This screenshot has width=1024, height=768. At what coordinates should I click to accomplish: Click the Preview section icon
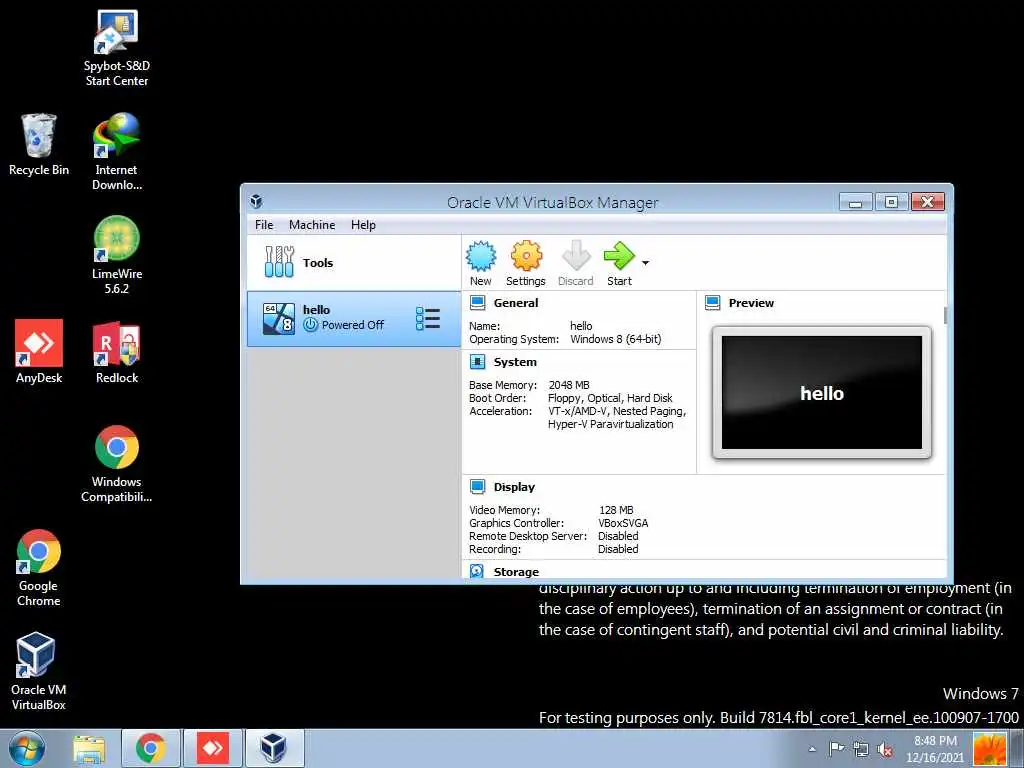coord(712,303)
